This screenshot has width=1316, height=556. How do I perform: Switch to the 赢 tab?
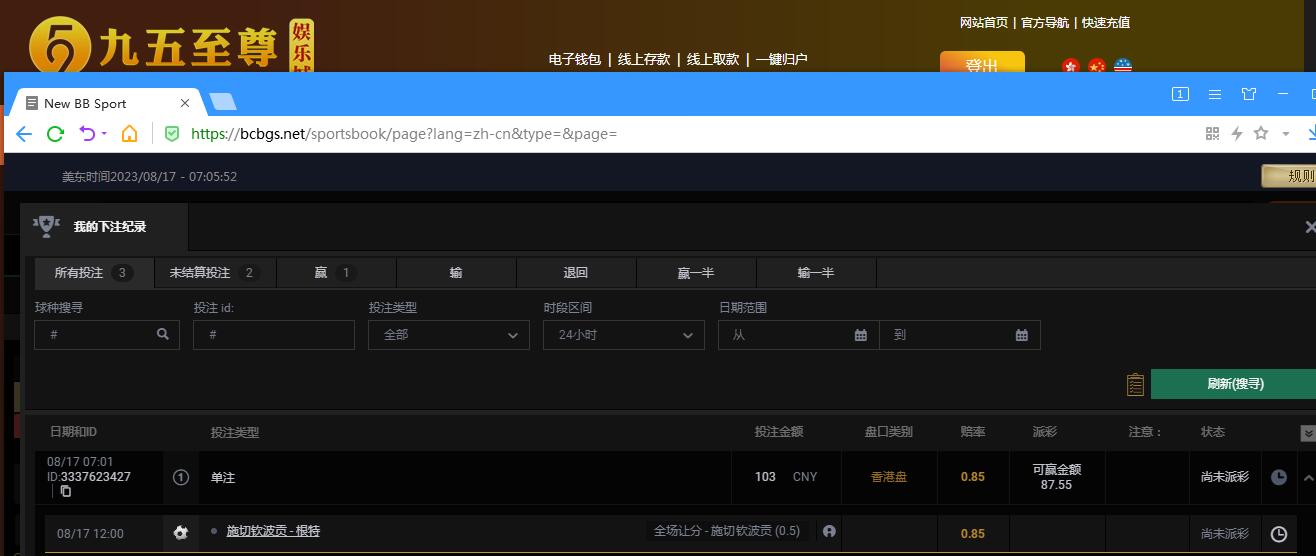336,273
